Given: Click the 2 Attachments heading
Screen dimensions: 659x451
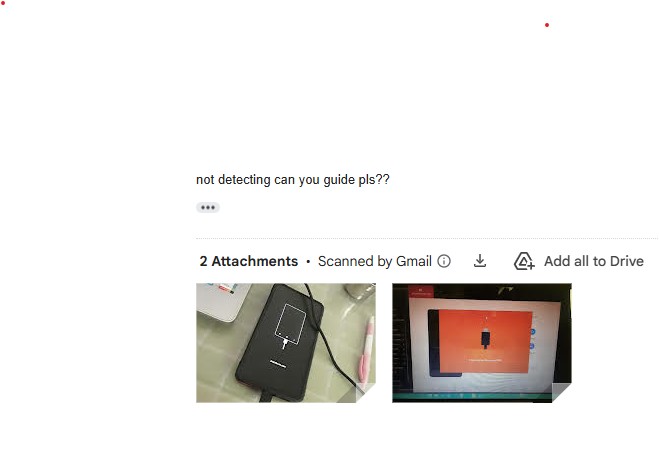Looking at the screenshot, I should tap(249, 261).
